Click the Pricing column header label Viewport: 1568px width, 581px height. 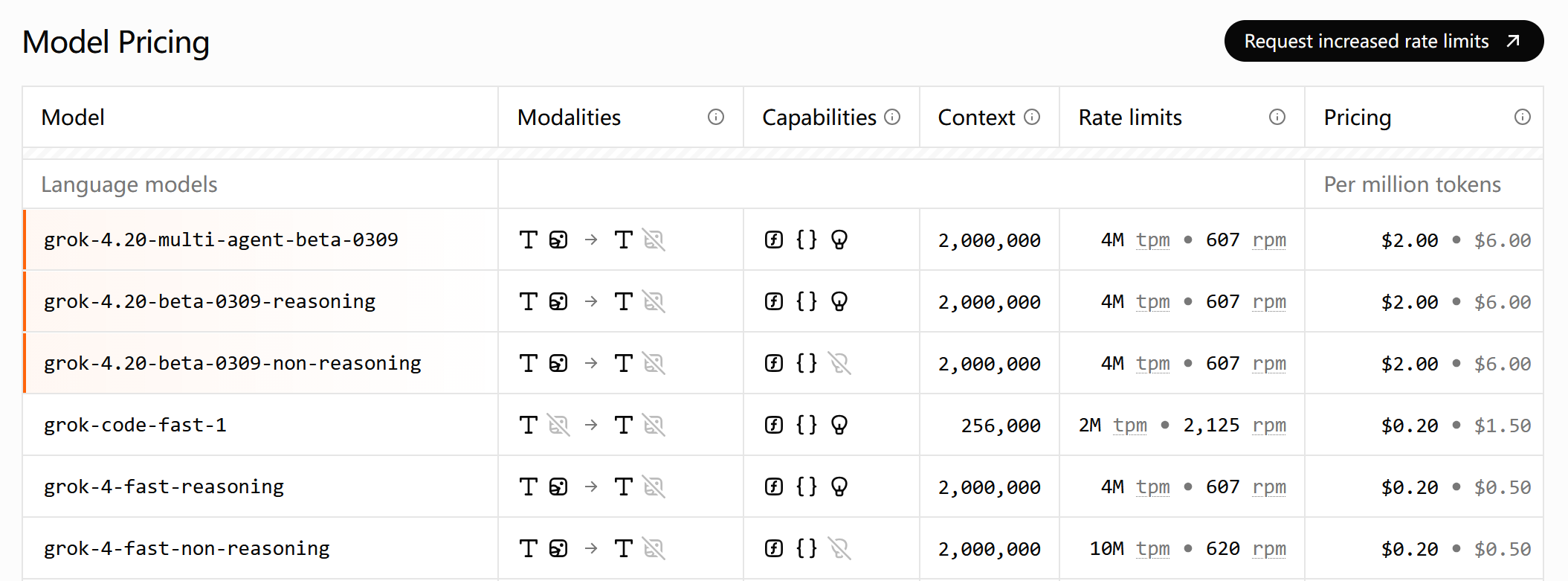pyautogui.click(x=1357, y=118)
